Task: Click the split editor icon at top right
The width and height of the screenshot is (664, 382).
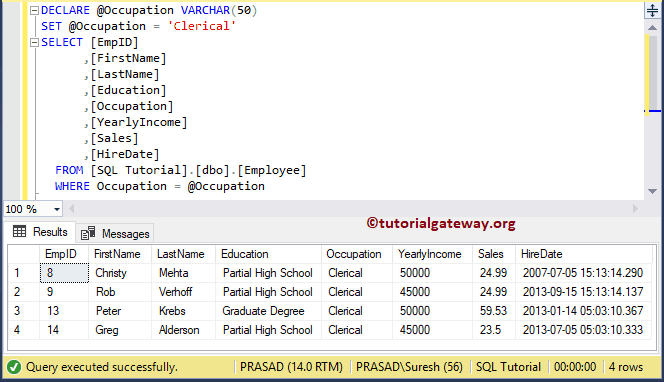Action: pyautogui.click(x=653, y=10)
